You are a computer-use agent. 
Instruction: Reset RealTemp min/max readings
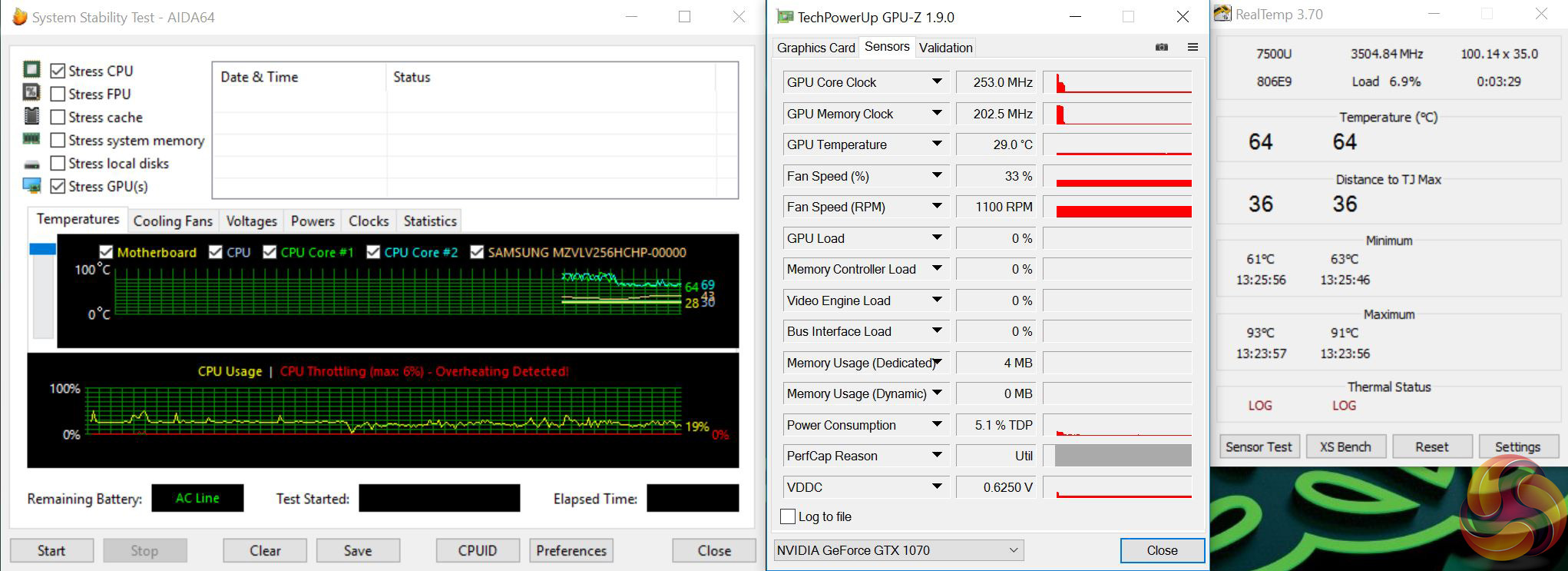tap(1432, 447)
